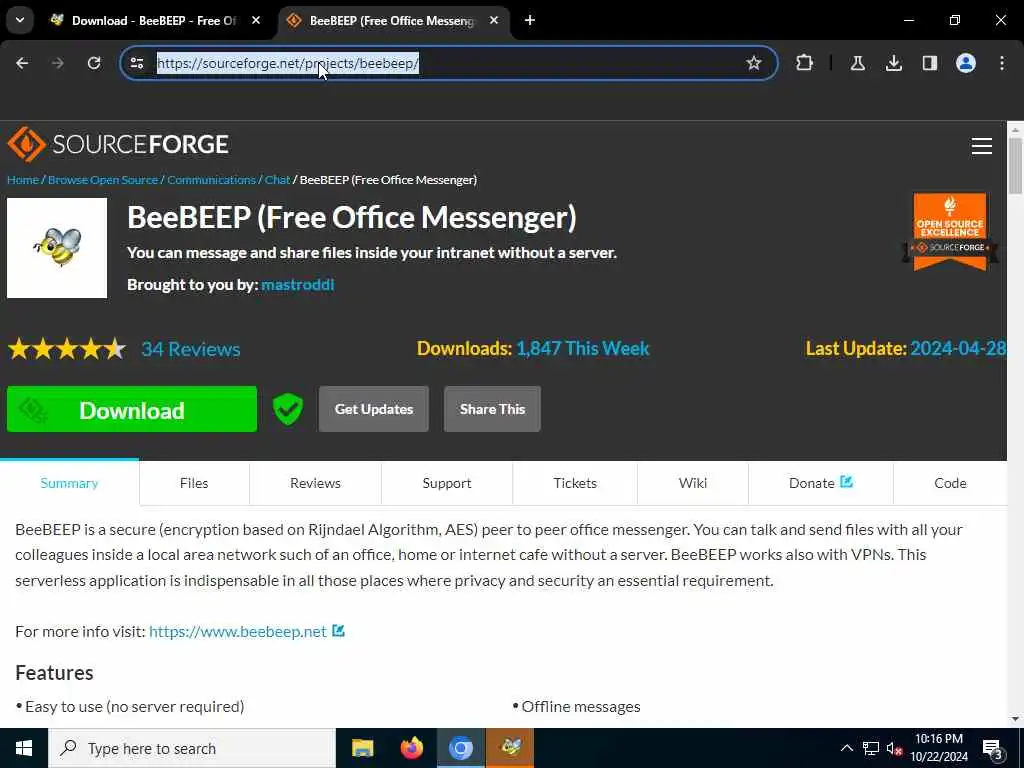Open the Support tab

point(447,483)
